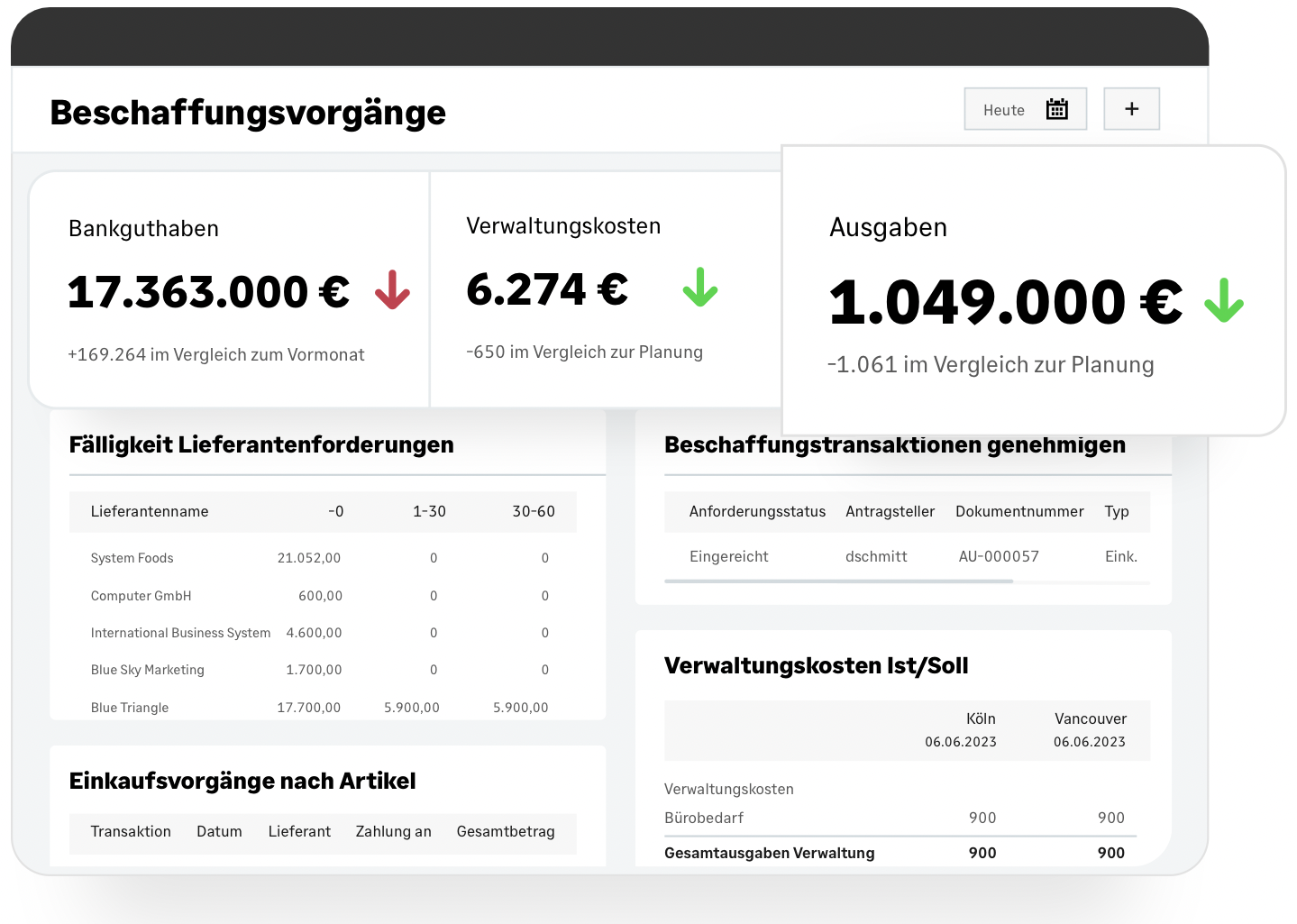Select the System Foods supplier row
1297x924 pixels.
[x=132, y=558]
